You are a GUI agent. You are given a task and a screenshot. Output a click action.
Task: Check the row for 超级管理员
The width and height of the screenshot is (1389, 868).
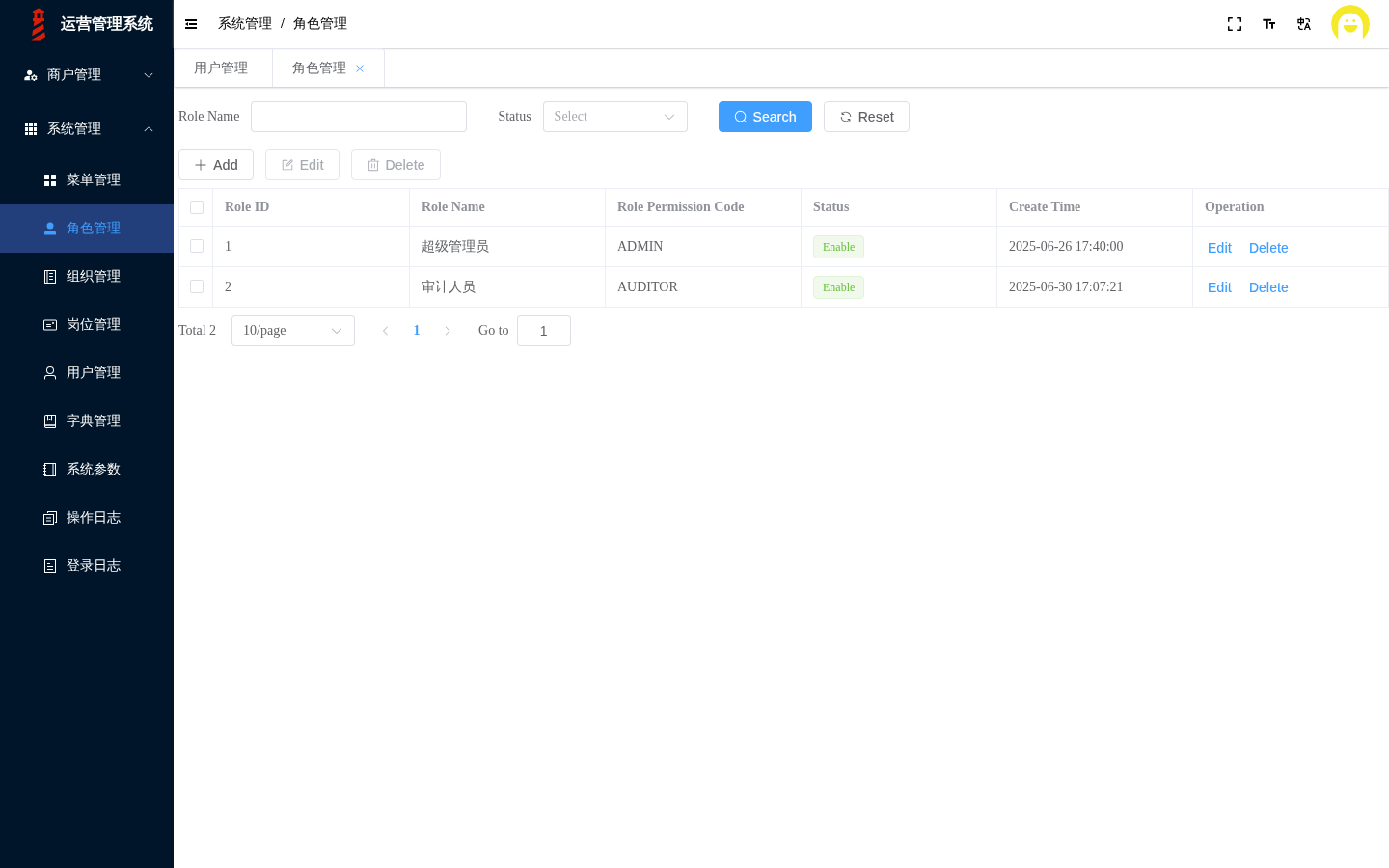pos(197,246)
